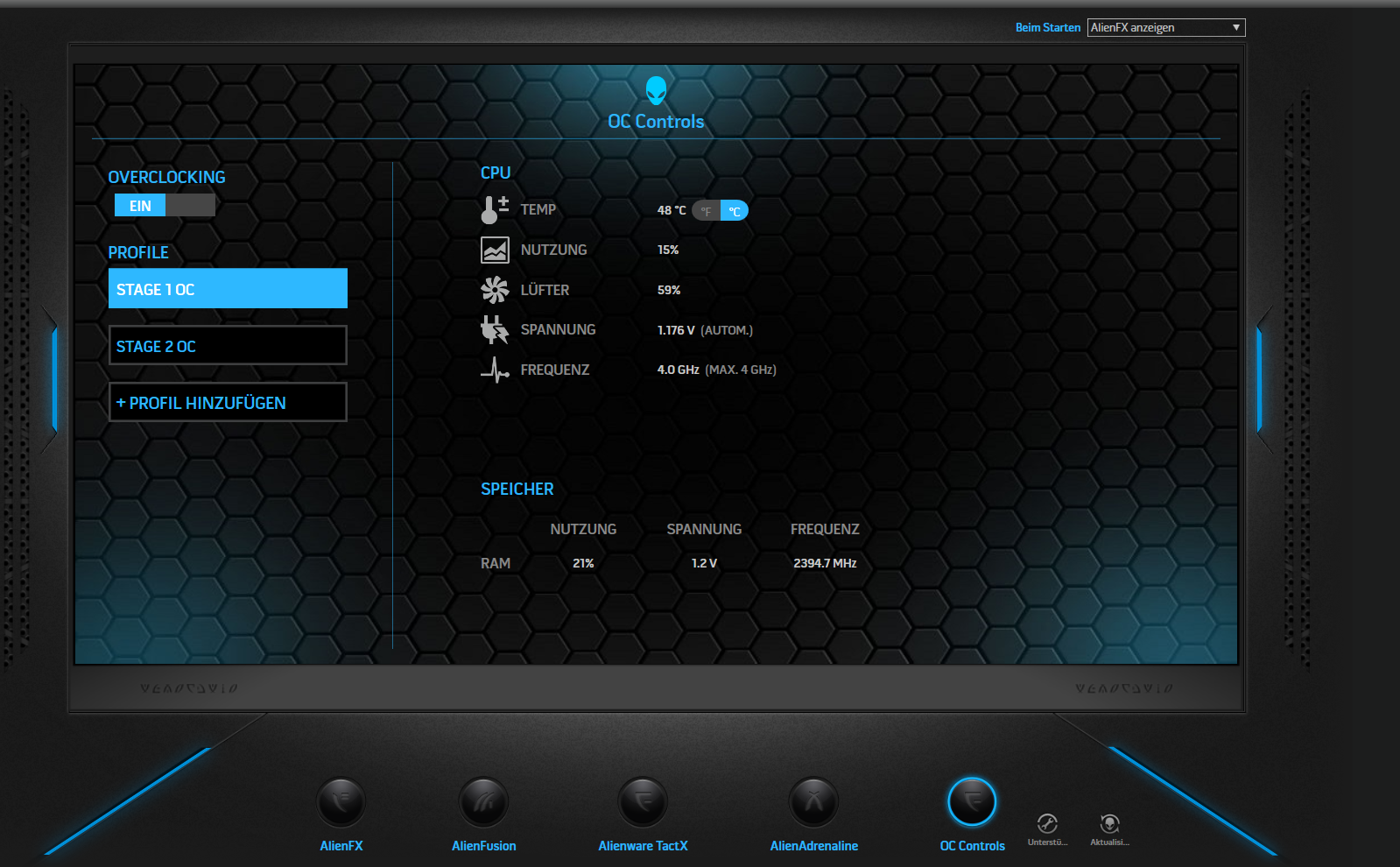Click the AlienFX label
The height and width of the screenshot is (867, 1400).
click(x=341, y=846)
